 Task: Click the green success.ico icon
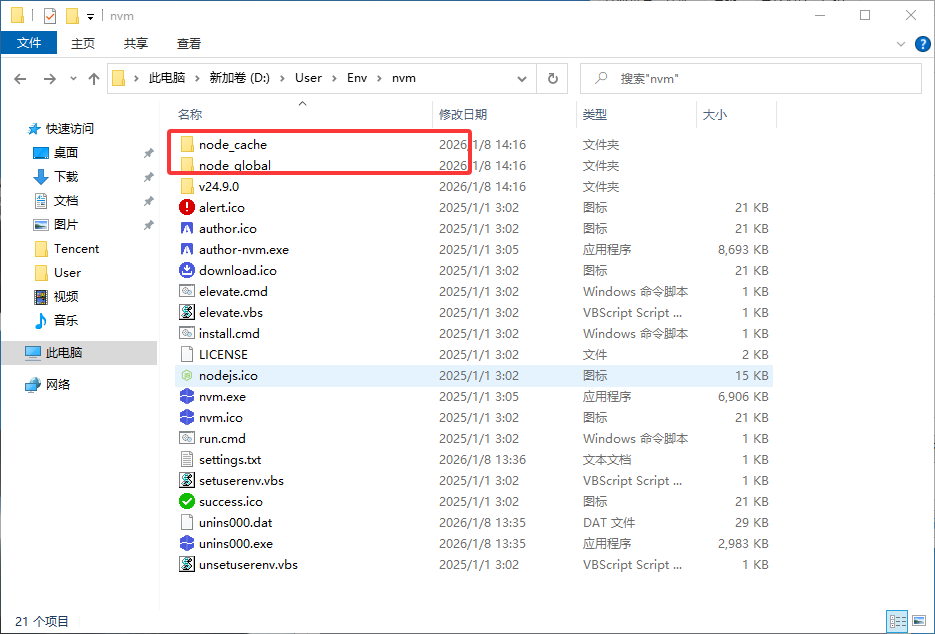186,502
